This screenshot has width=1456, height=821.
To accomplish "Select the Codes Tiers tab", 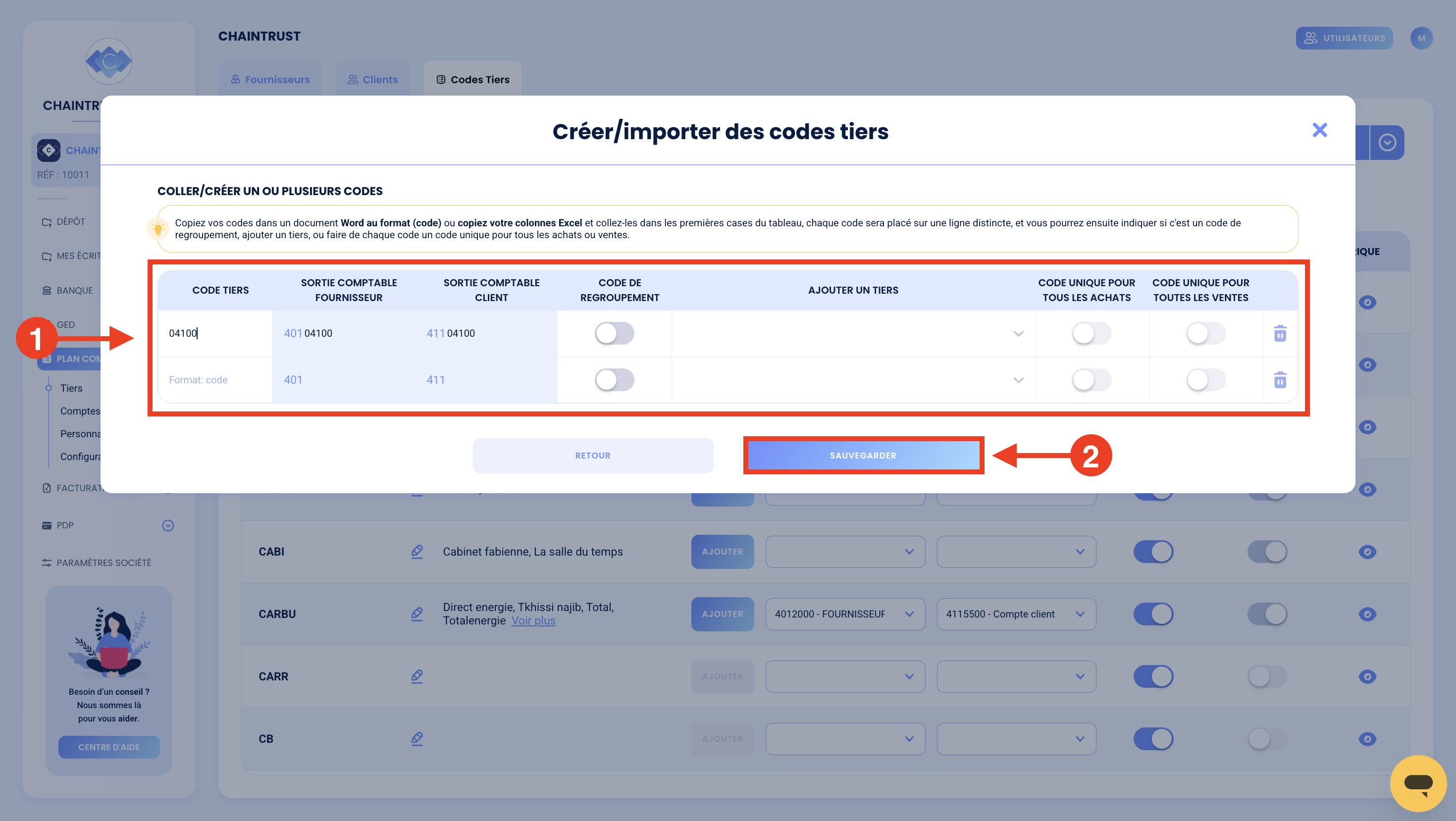I will point(472,79).
